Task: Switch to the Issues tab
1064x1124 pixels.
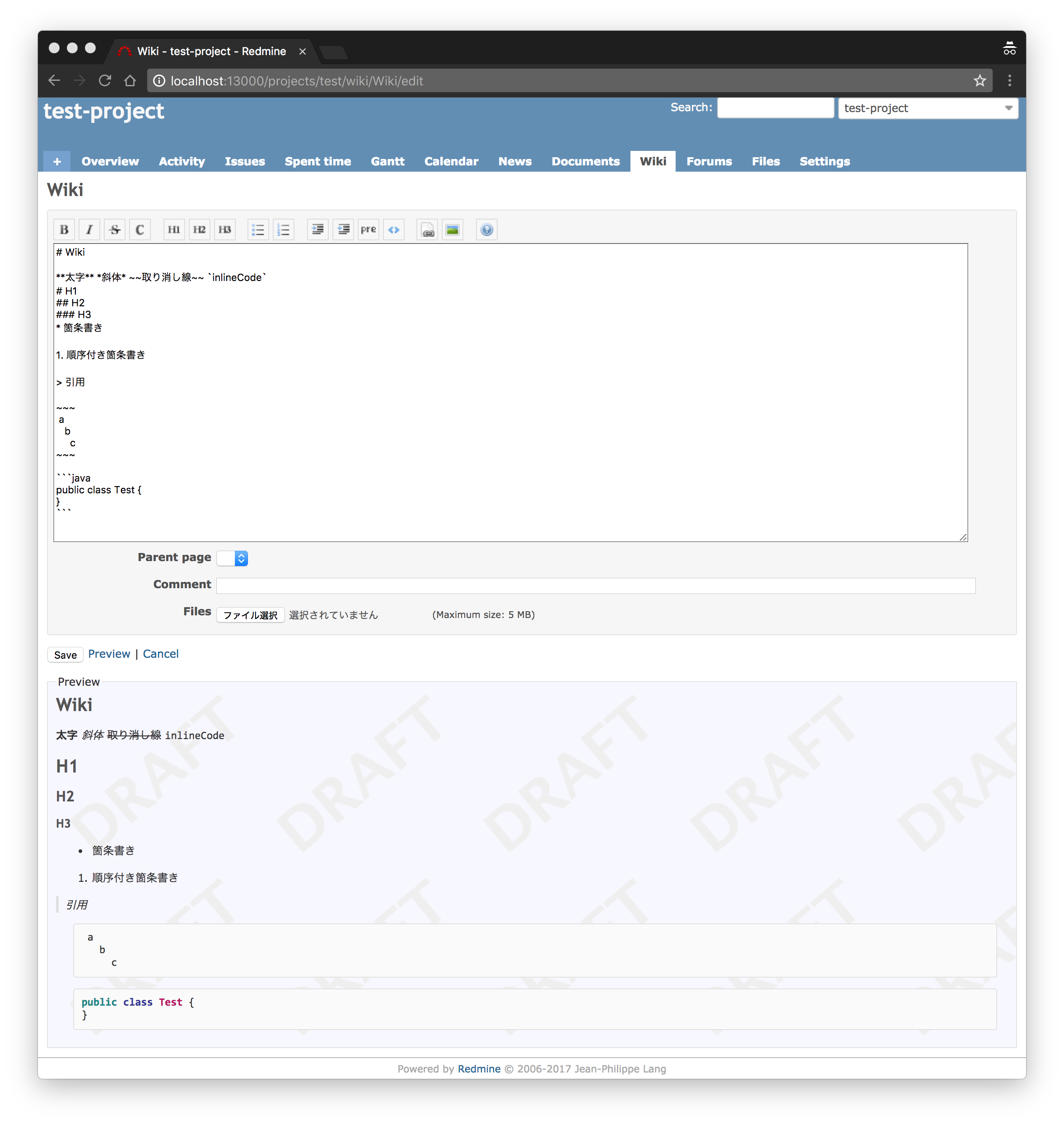Action: [x=244, y=162]
